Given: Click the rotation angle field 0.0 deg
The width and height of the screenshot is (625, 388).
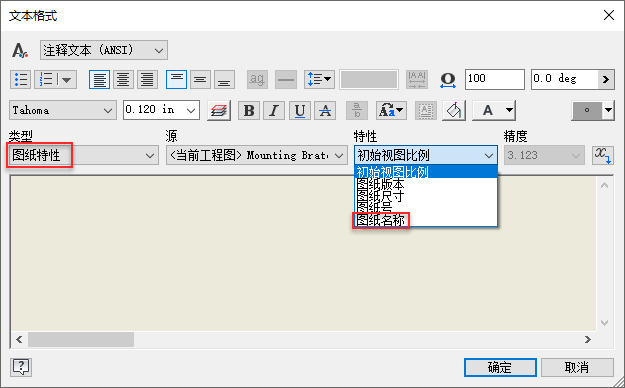Looking at the screenshot, I should [564, 79].
